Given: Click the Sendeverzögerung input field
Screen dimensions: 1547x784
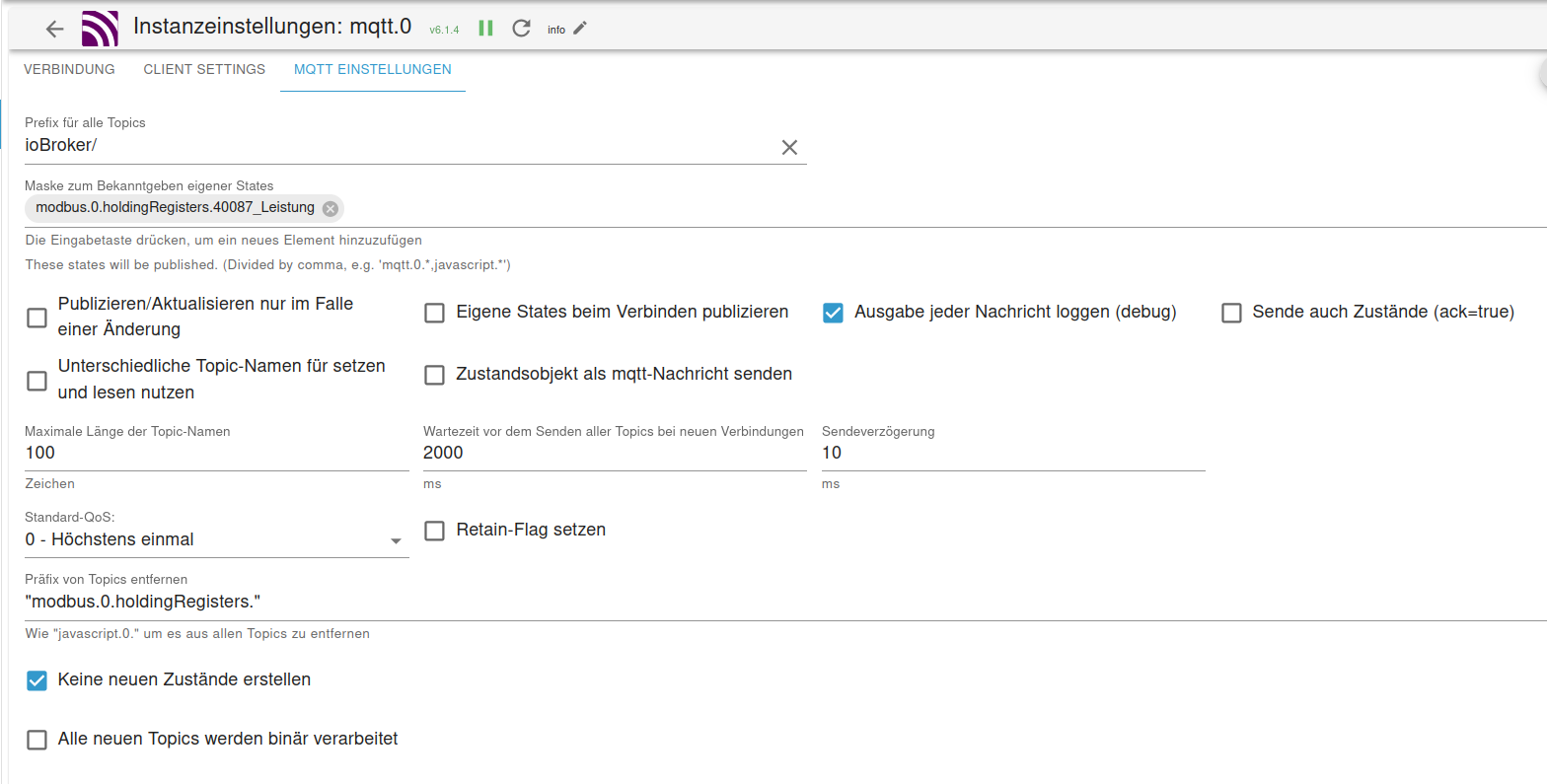Looking at the screenshot, I should [x=1012, y=454].
